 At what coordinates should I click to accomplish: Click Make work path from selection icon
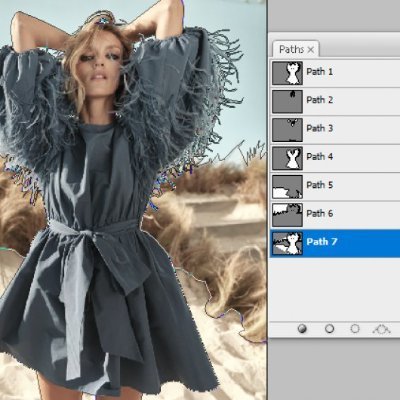pyautogui.click(x=382, y=329)
